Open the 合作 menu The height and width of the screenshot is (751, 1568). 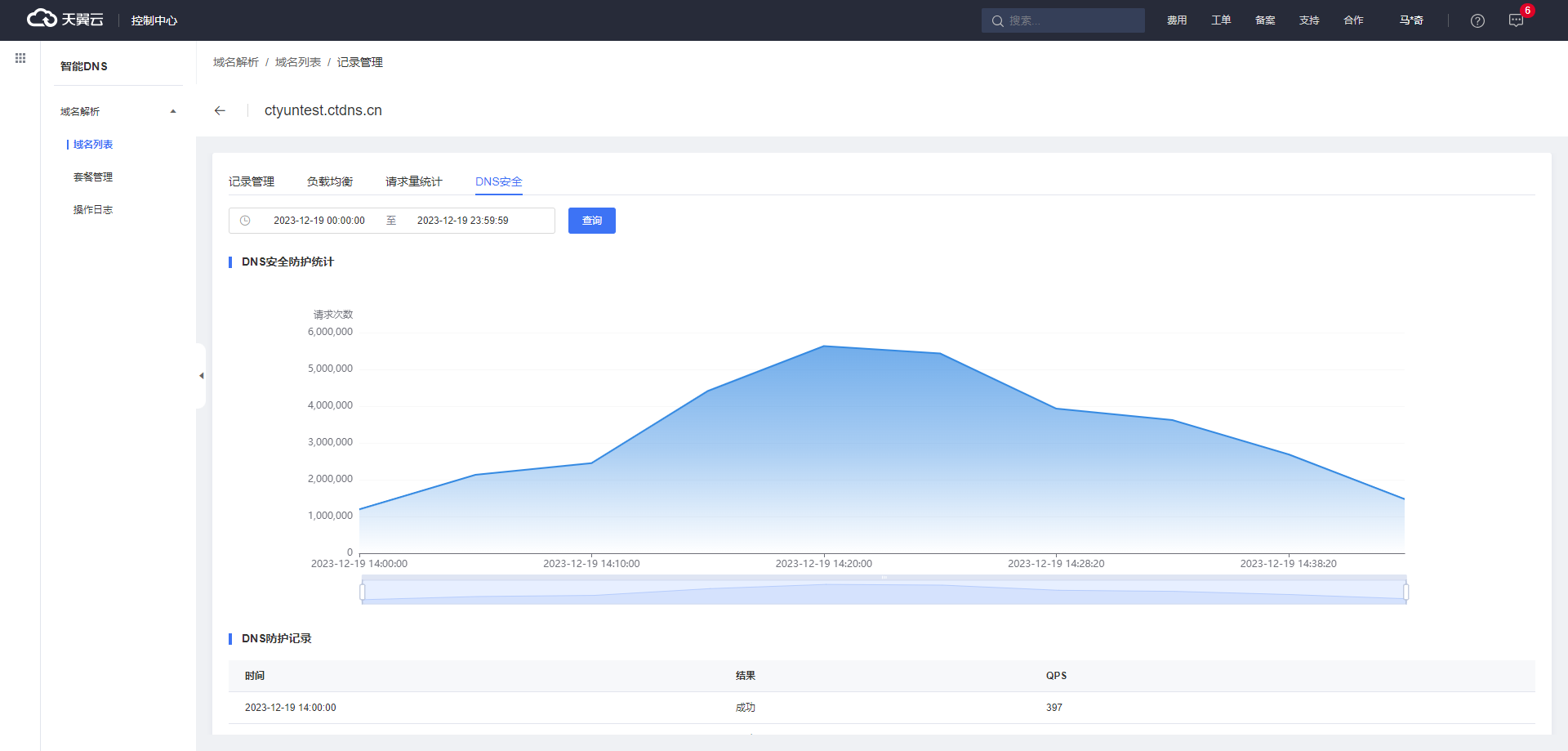coord(1353,20)
